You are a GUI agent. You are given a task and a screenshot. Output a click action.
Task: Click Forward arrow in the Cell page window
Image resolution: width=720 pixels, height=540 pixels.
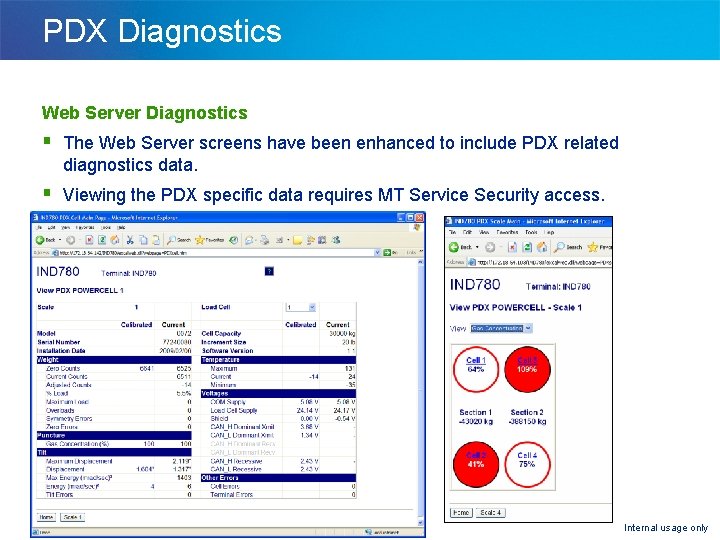pyautogui.click(x=71, y=240)
